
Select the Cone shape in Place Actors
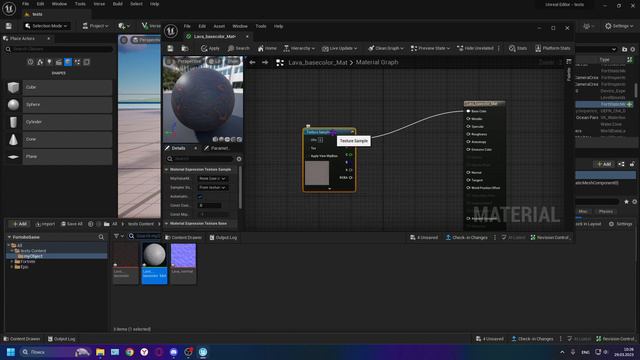[x=60, y=140]
